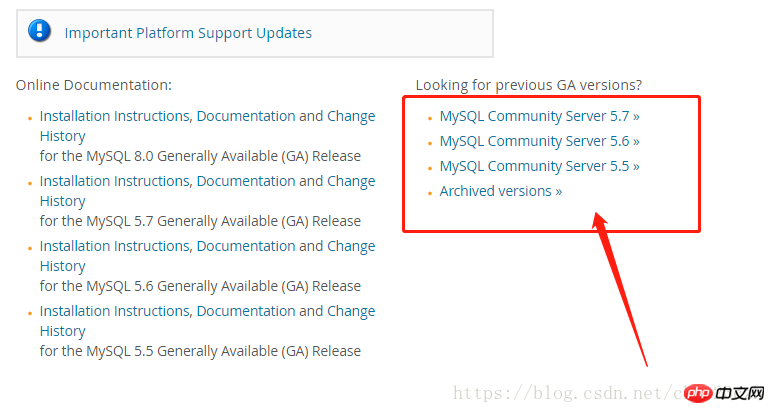Click "for the MySQL 5.5" GA Release text
The image size is (775, 413).
[x=200, y=351]
